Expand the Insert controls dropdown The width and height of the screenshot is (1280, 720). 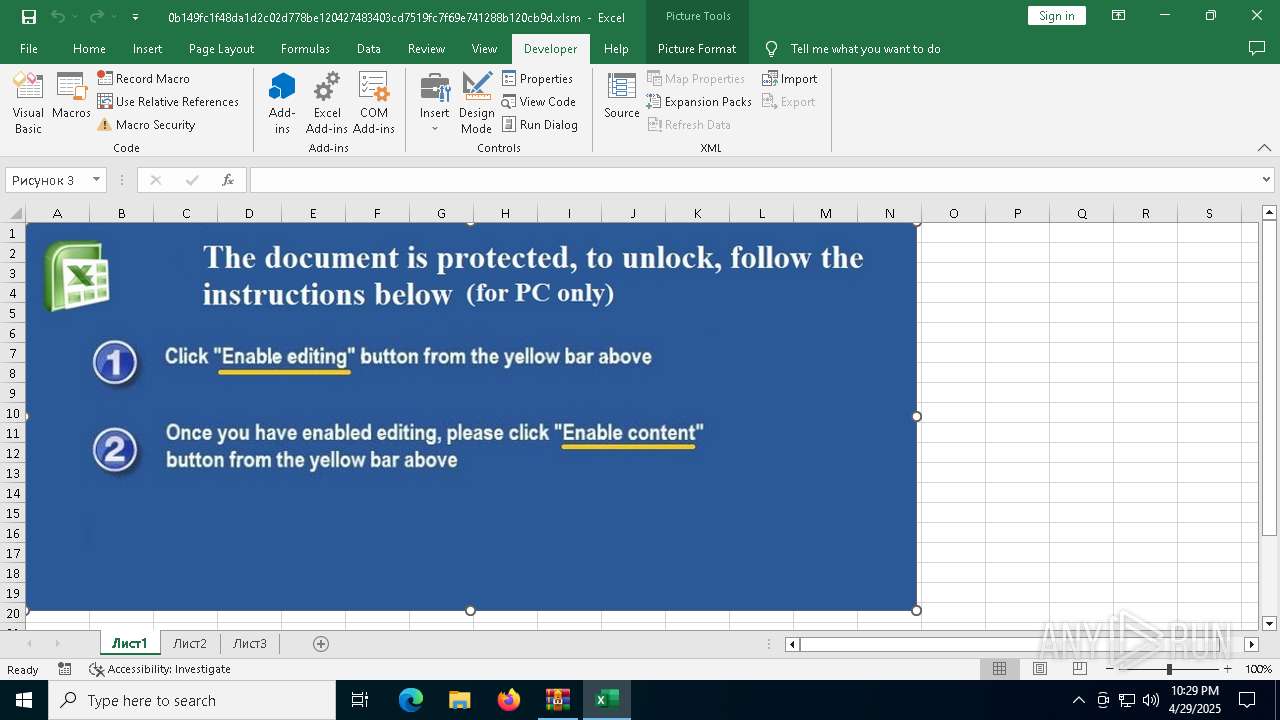point(435,103)
